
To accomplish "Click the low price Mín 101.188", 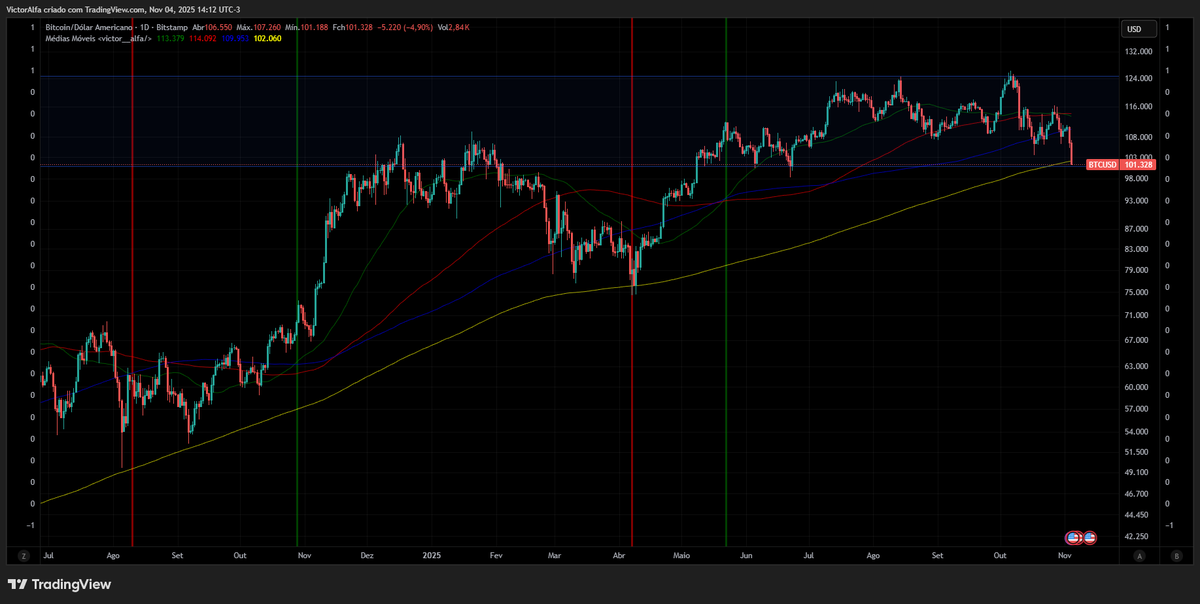I will point(305,27).
